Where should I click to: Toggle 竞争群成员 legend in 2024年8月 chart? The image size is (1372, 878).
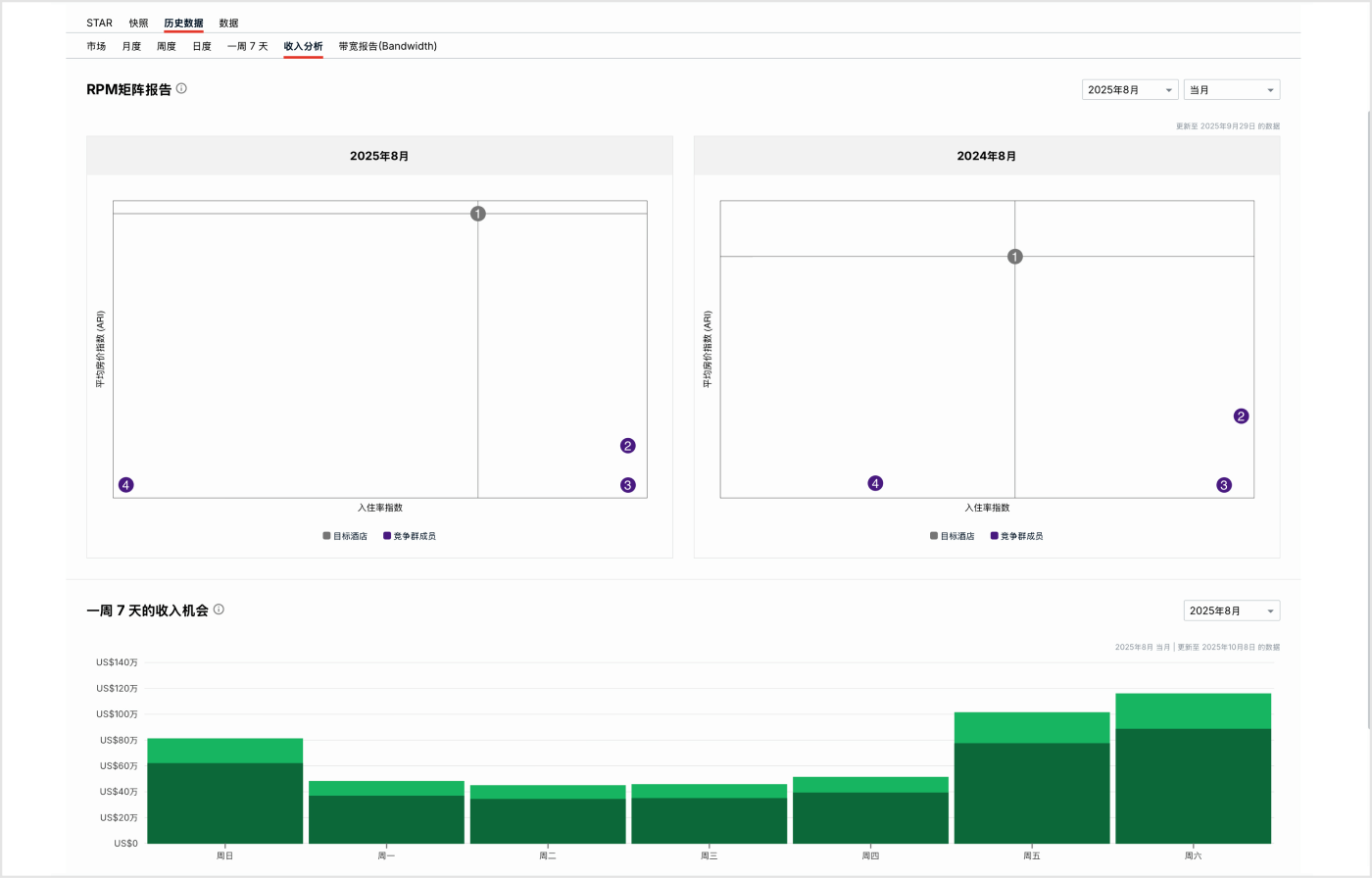(1016, 536)
